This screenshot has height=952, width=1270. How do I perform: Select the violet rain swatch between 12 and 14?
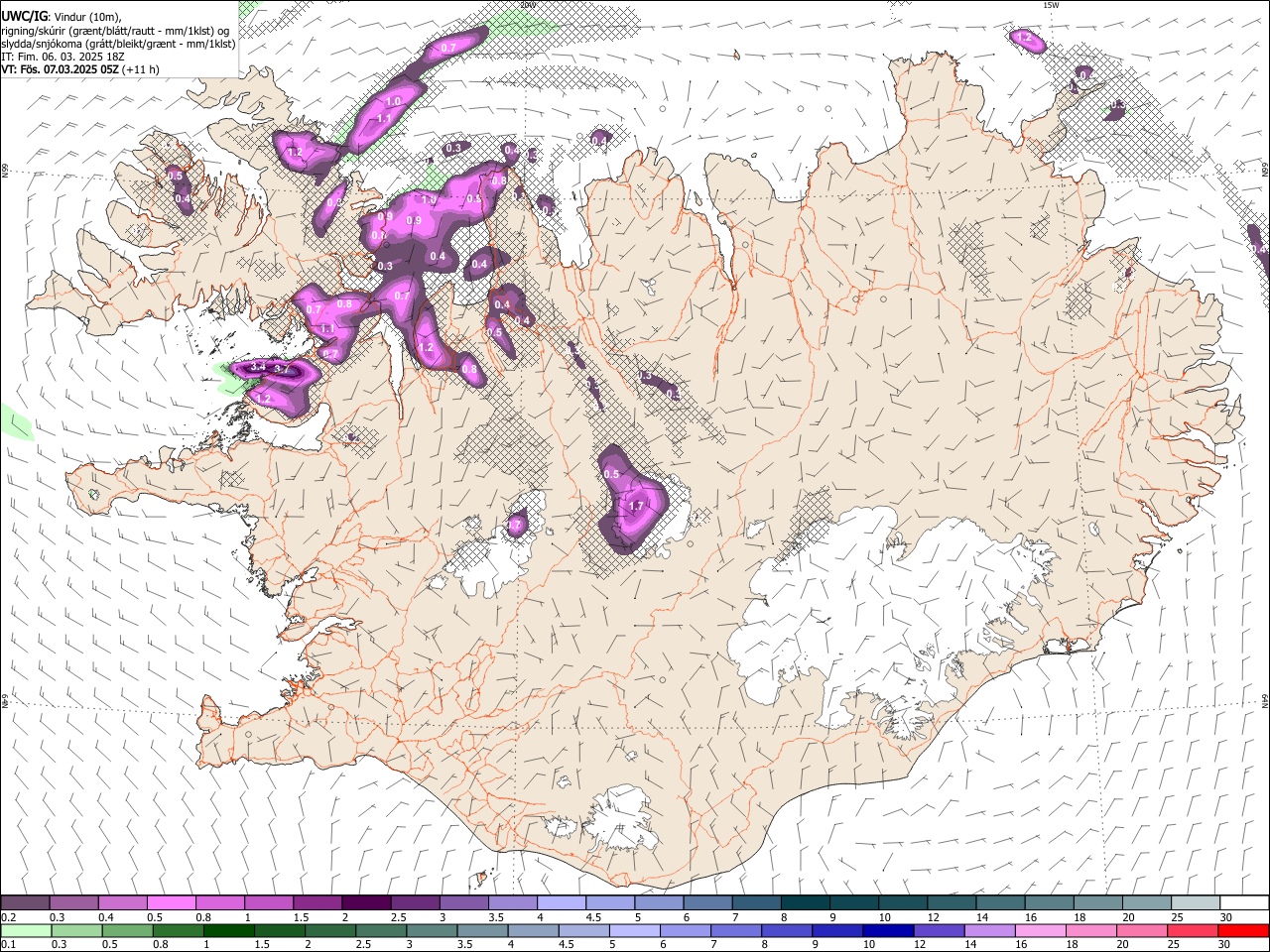coord(938,930)
